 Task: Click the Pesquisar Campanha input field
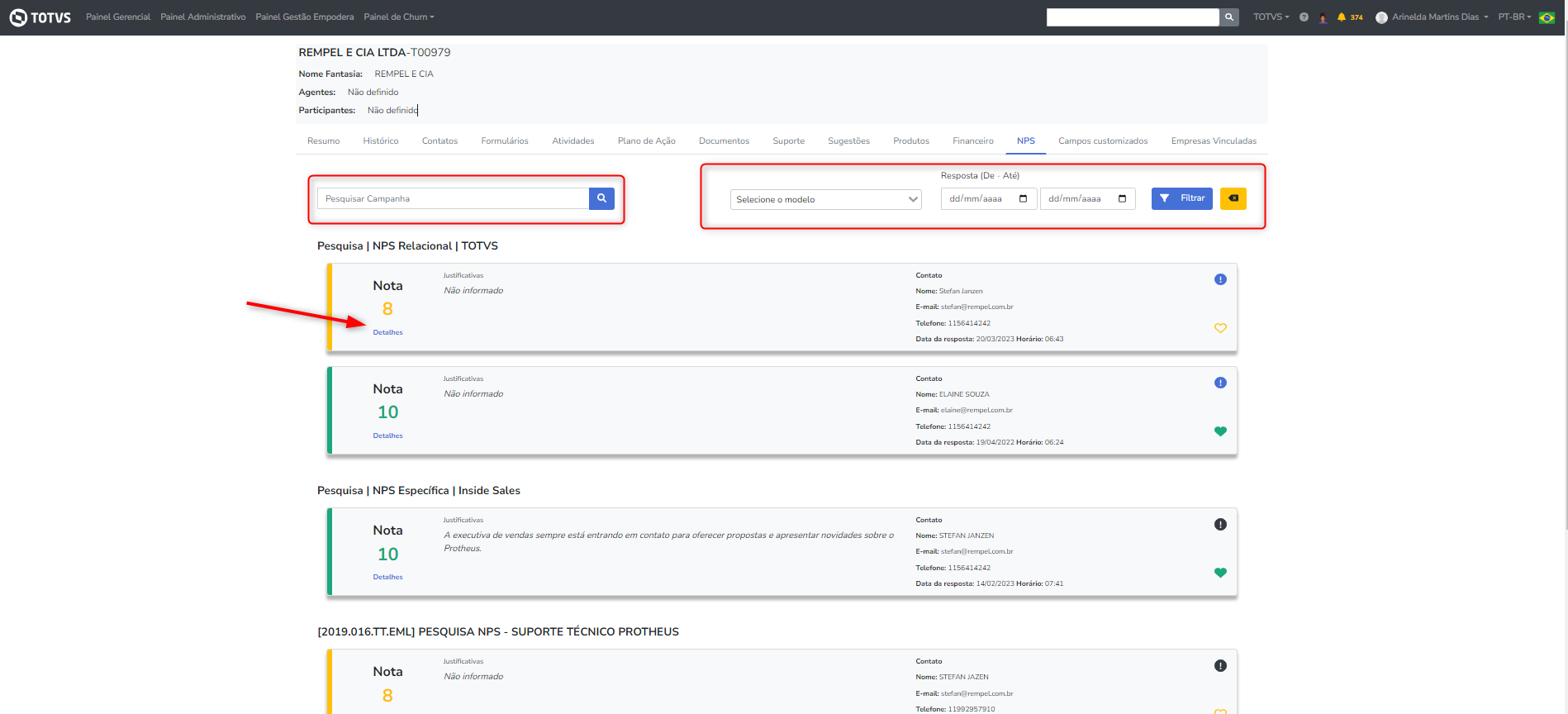tap(453, 198)
